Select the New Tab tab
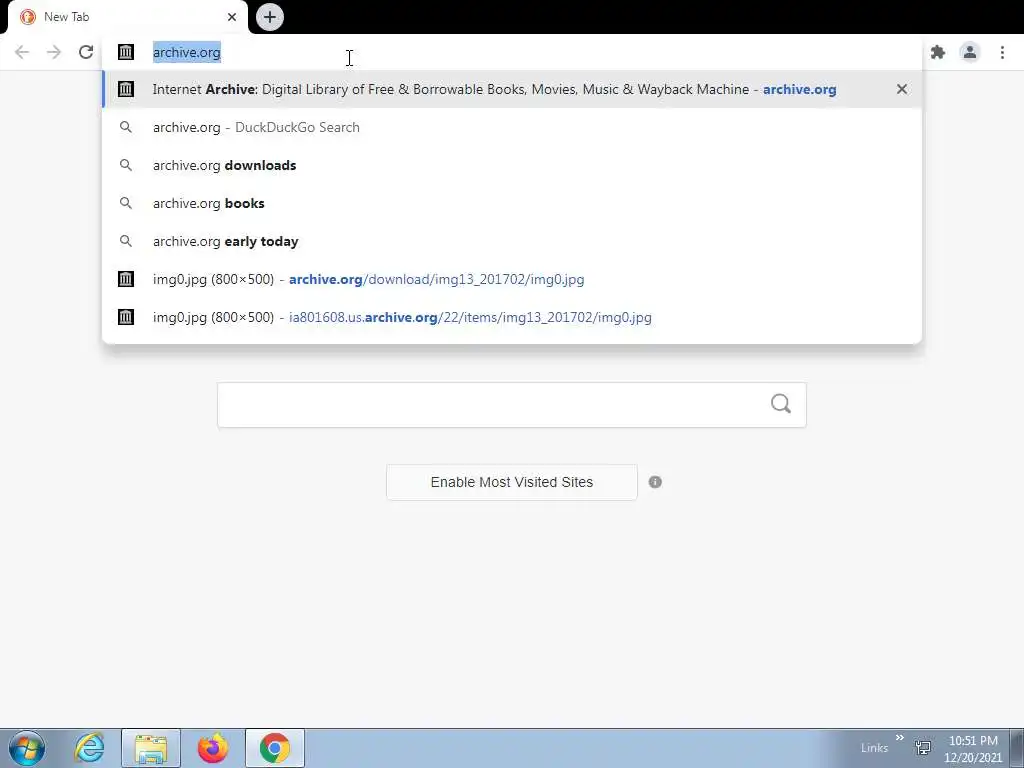Screen dimensions: 1024x768 [127, 18]
